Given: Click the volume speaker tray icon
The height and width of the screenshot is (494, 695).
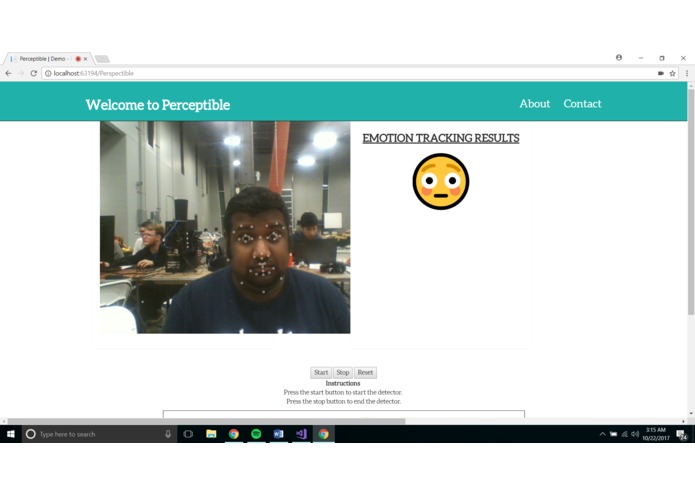Looking at the screenshot, I should 635,434.
